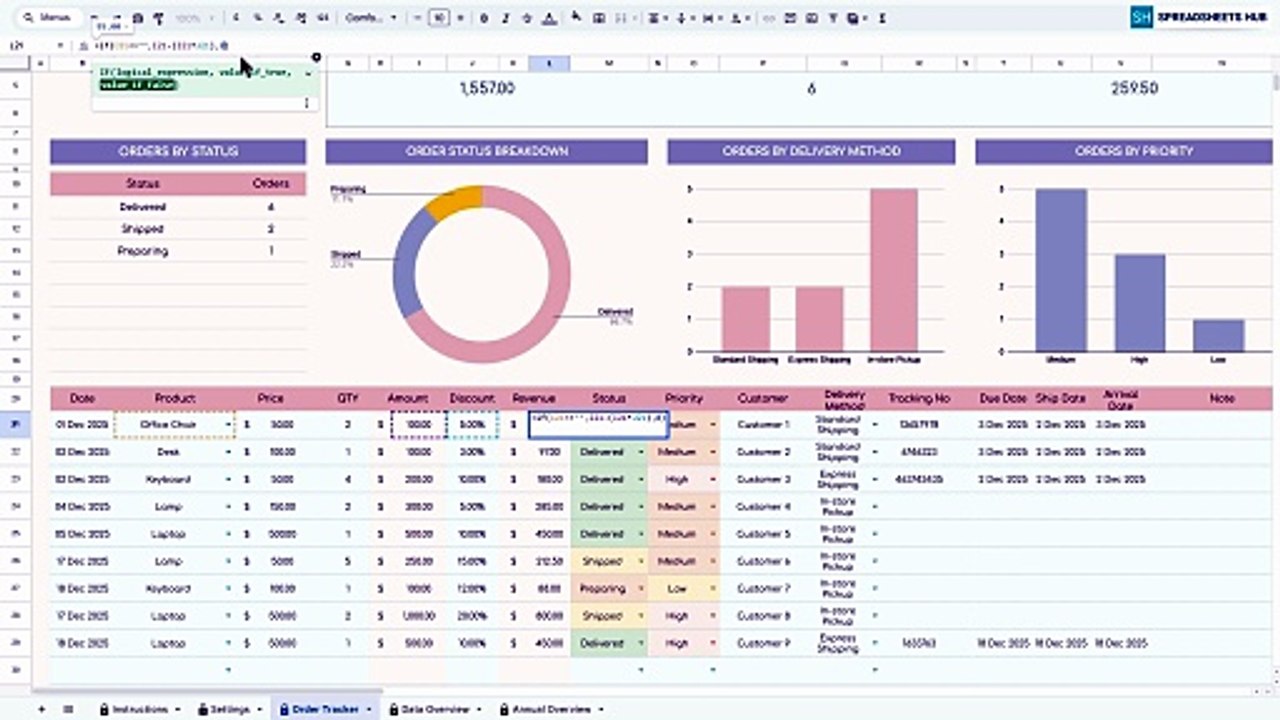Click the insert comment icon
Image resolution: width=1280 pixels, height=720 pixels.
tap(790, 18)
